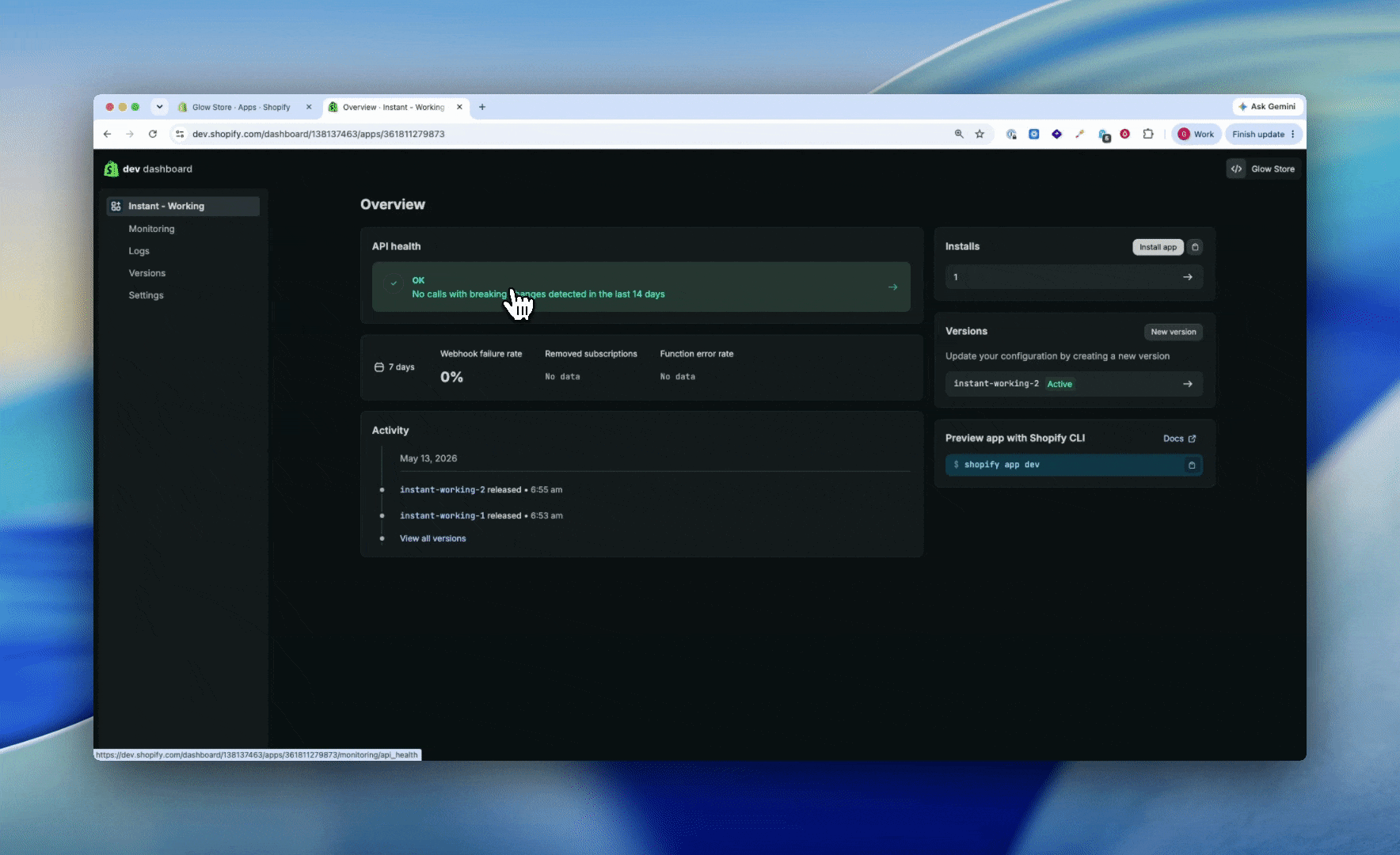1400x855 pixels.
Task: Open the 7 days date range selector
Action: 394,367
